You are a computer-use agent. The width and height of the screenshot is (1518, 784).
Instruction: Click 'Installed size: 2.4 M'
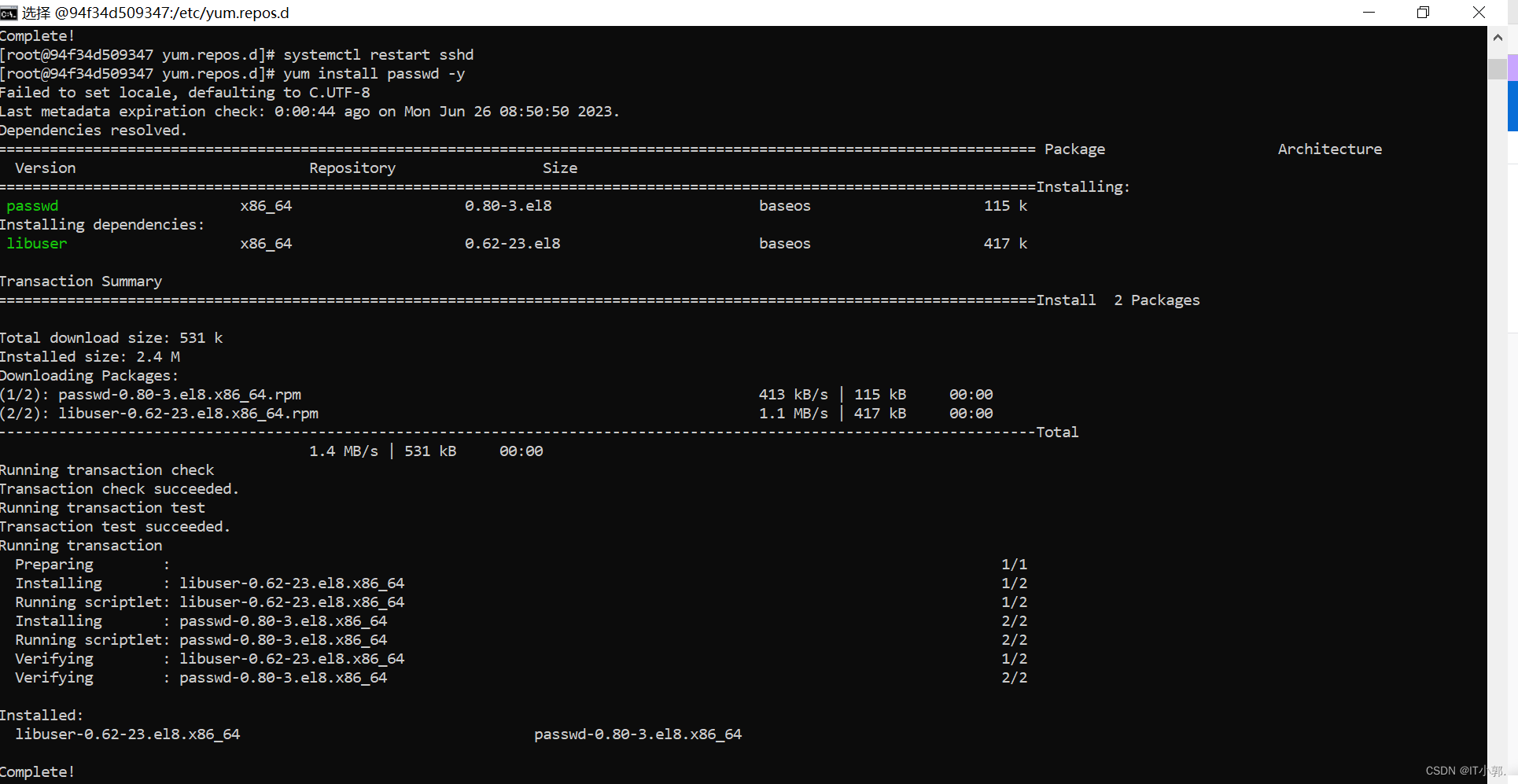(x=90, y=356)
